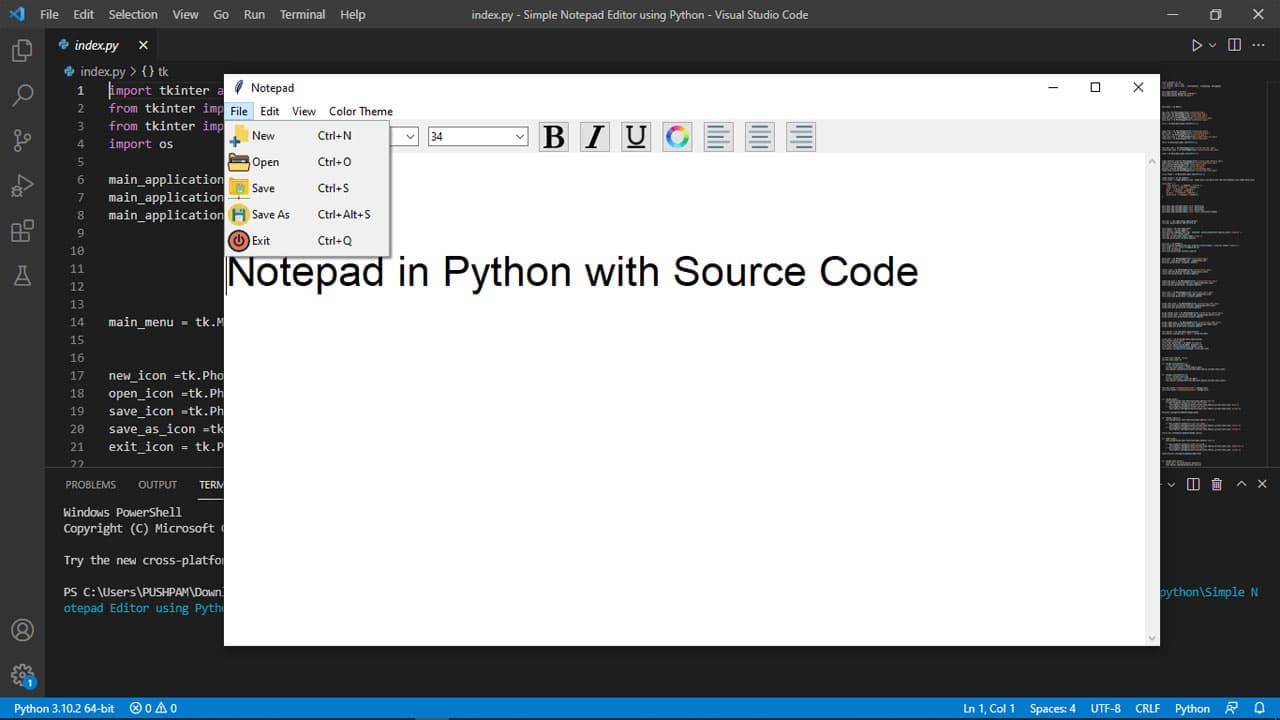Open the Source Control panel
The image size is (1280, 720).
(22, 140)
